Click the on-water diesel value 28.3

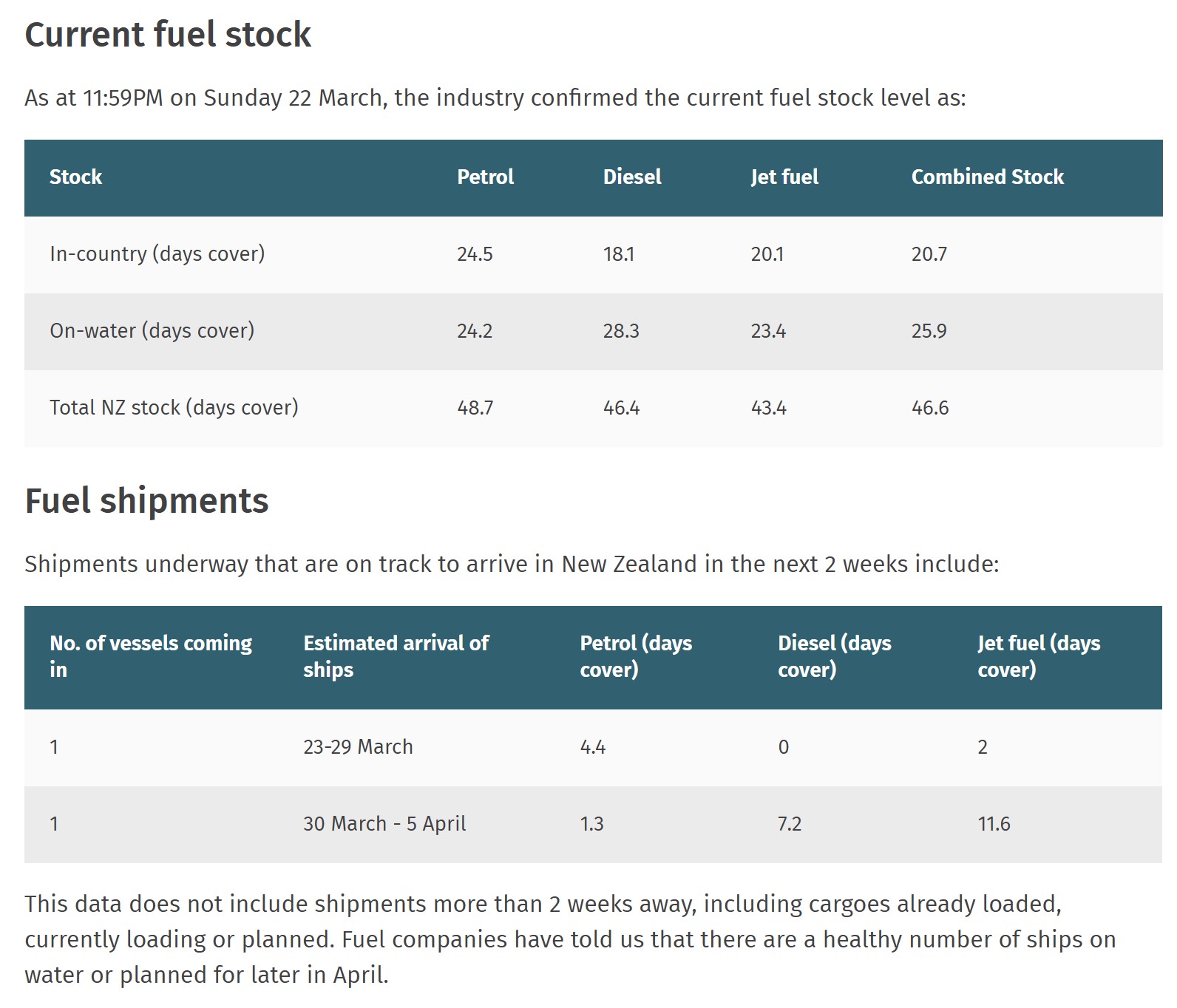(x=621, y=331)
